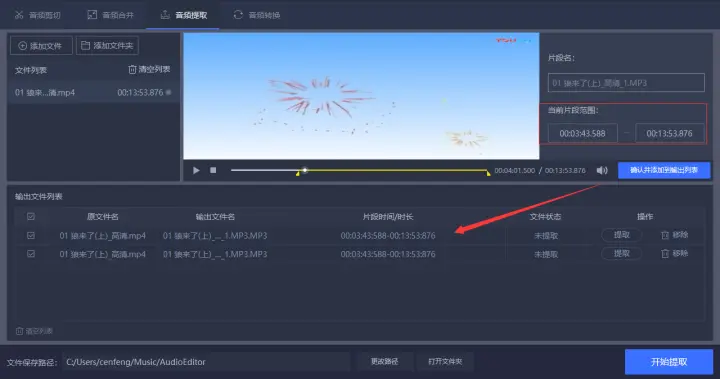This screenshot has height=379, width=720.
Task: Click the 开始提取 button
Action: [669, 362]
